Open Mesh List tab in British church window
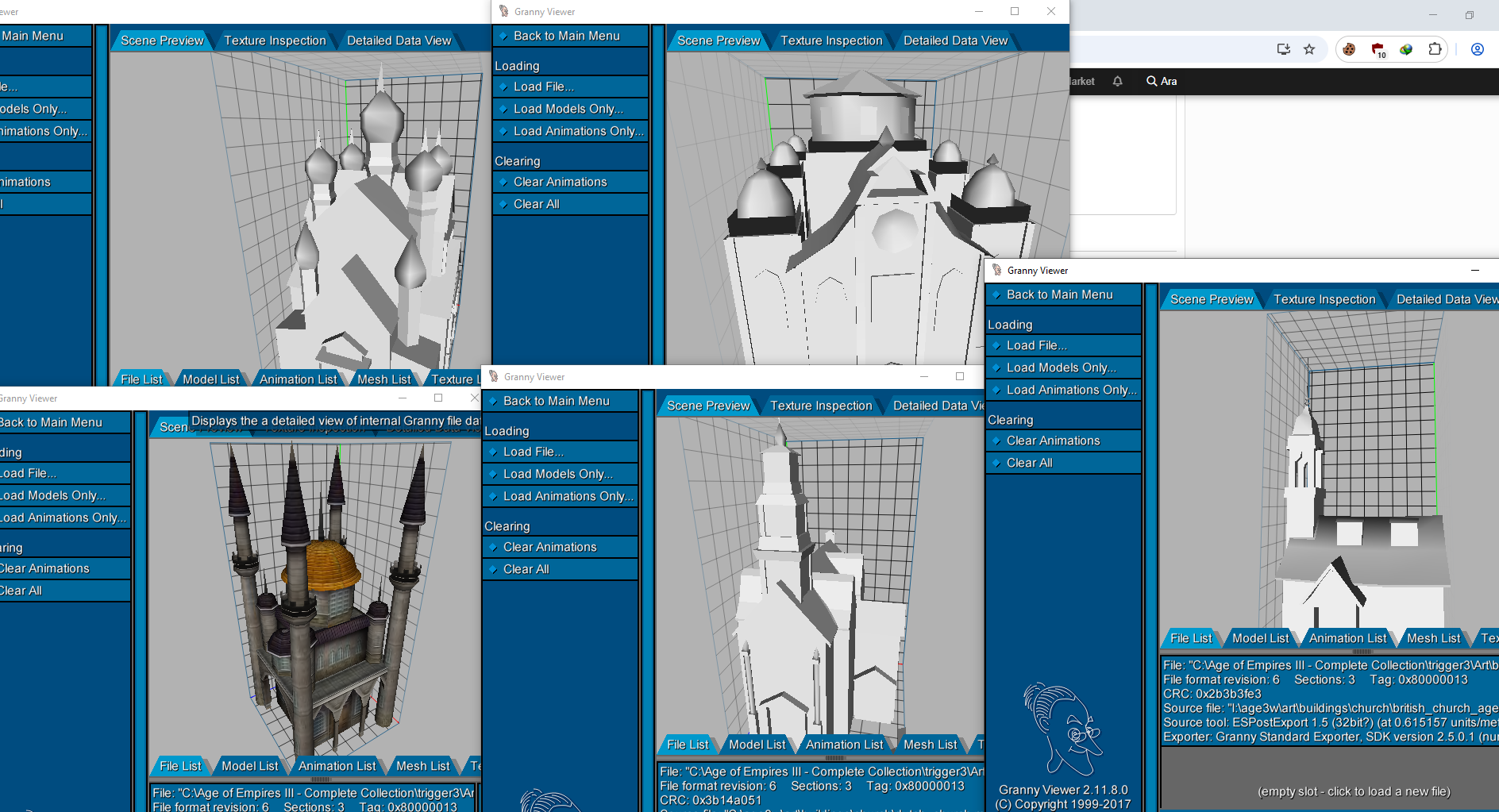Image resolution: width=1499 pixels, height=812 pixels. [1434, 638]
